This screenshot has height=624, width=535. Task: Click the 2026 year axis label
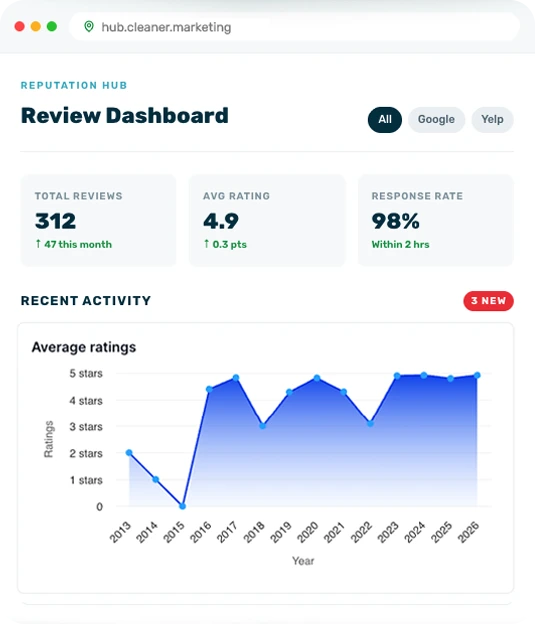pyautogui.click(x=469, y=532)
